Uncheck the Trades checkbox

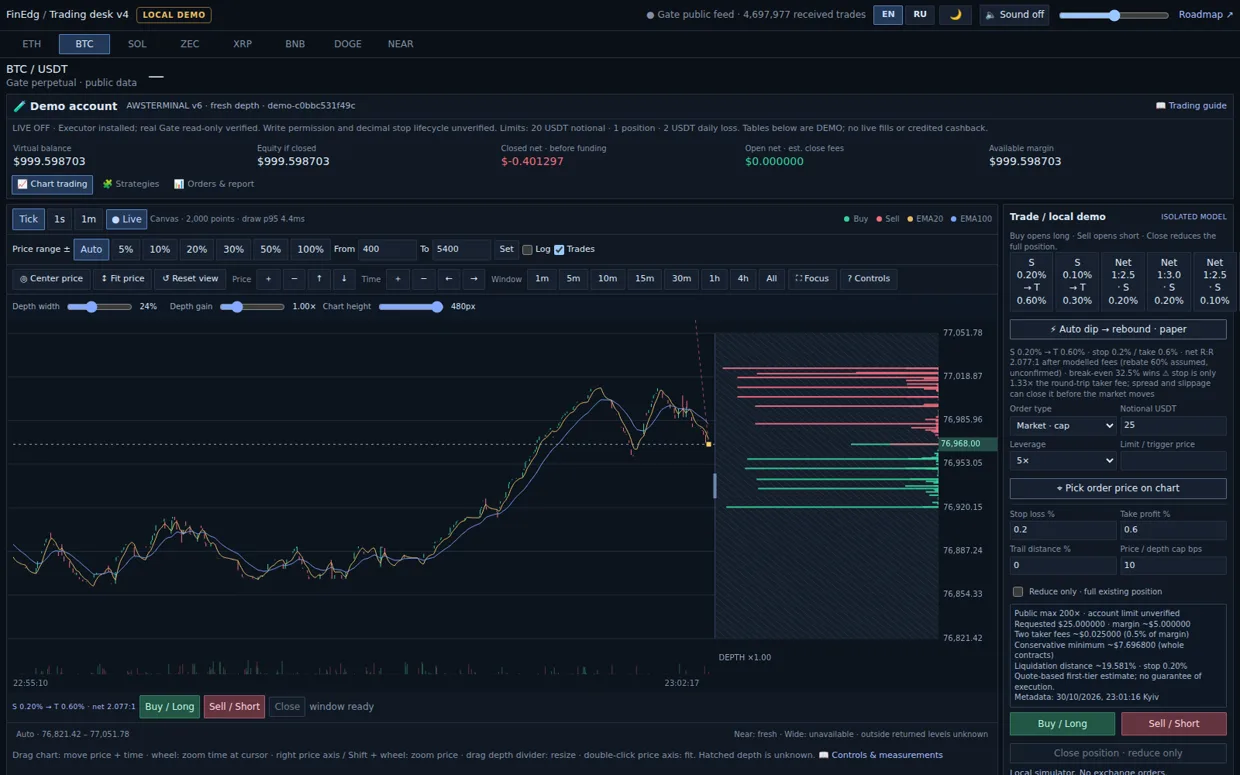tap(559, 250)
